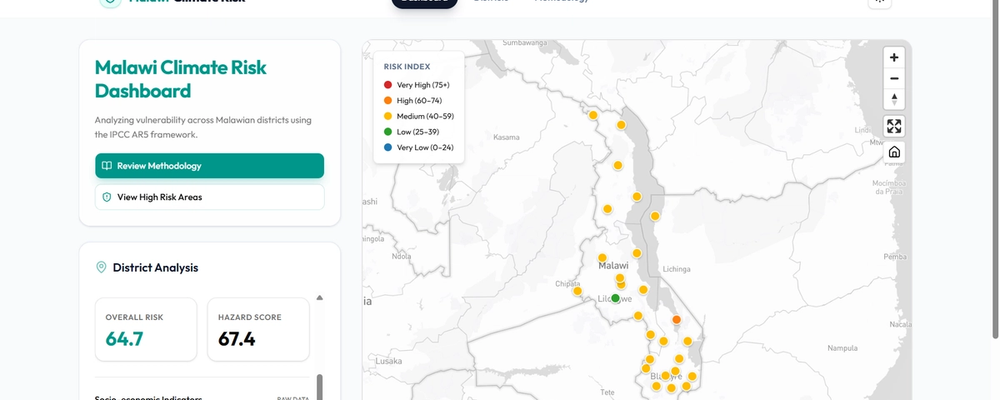Click the IPCC AR5 framework description text
This screenshot has height=400, width=1000.
coord(203,127)
